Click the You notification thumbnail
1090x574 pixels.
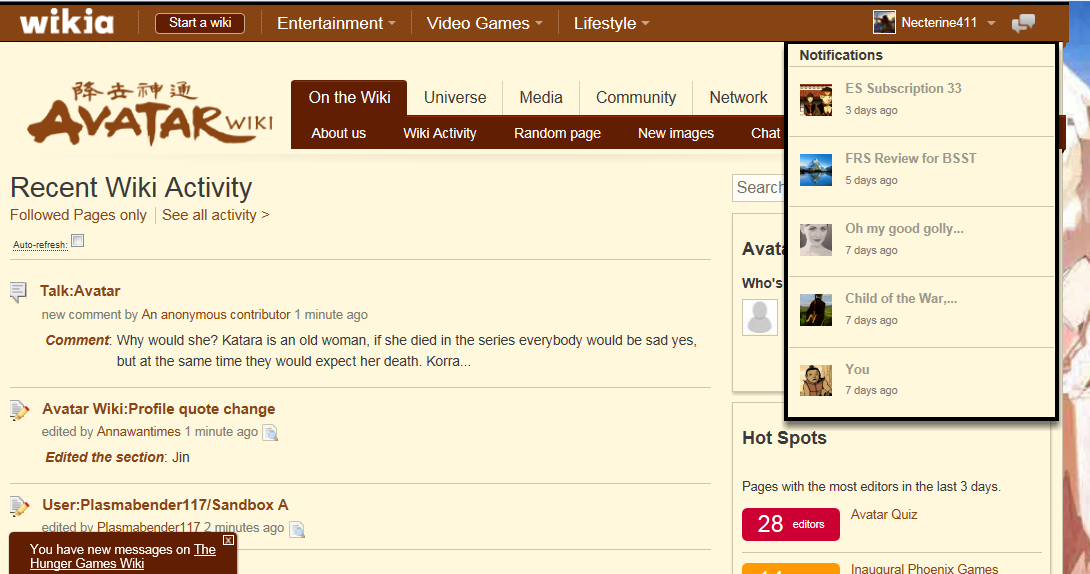pos(816,380)
